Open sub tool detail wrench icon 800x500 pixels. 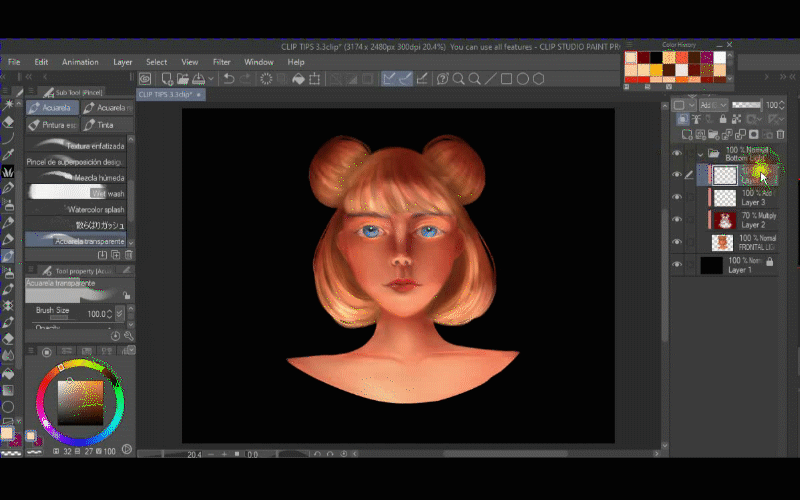pyautogui.click(x=128, y=336)
